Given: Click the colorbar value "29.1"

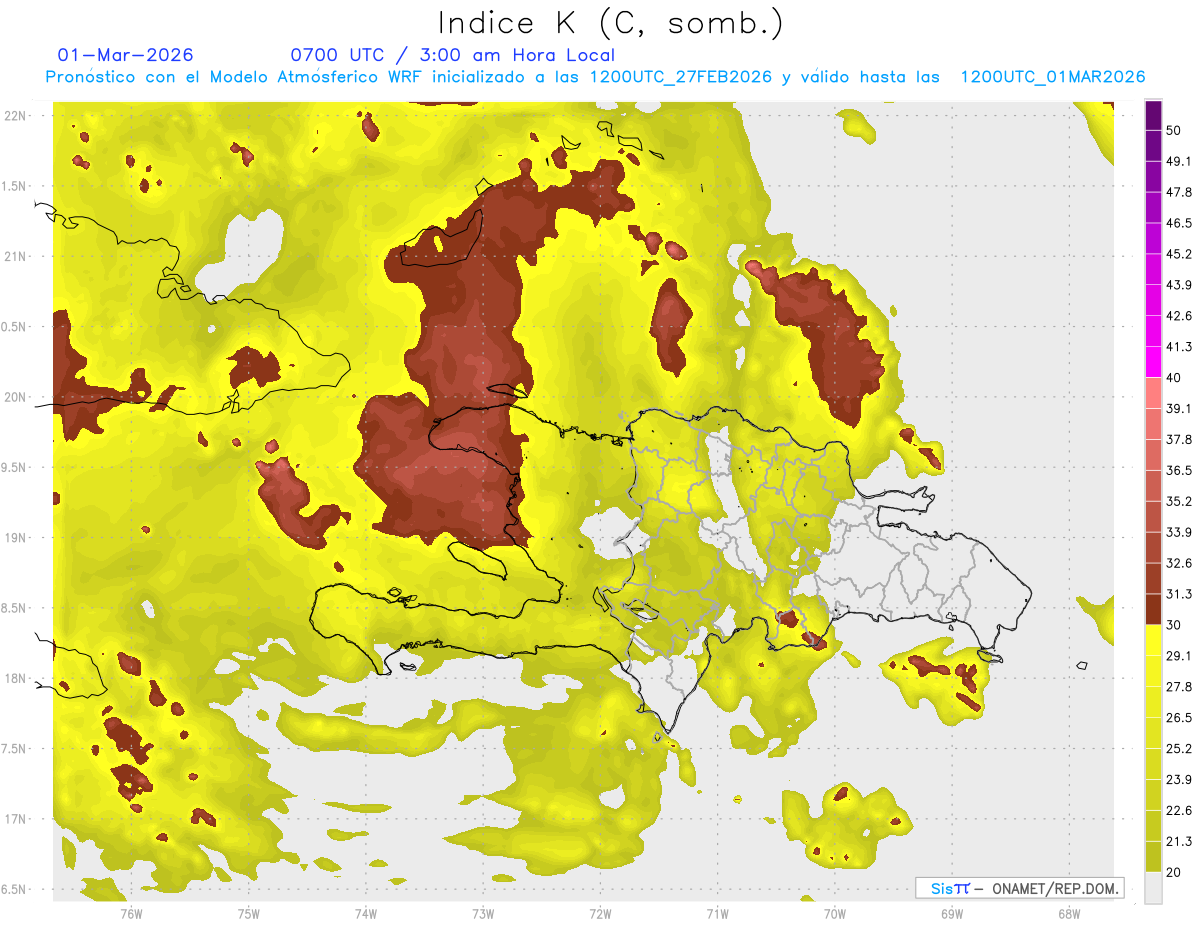Looking at the screenshot, I should pyautogui.click(x=1179, y=656).
